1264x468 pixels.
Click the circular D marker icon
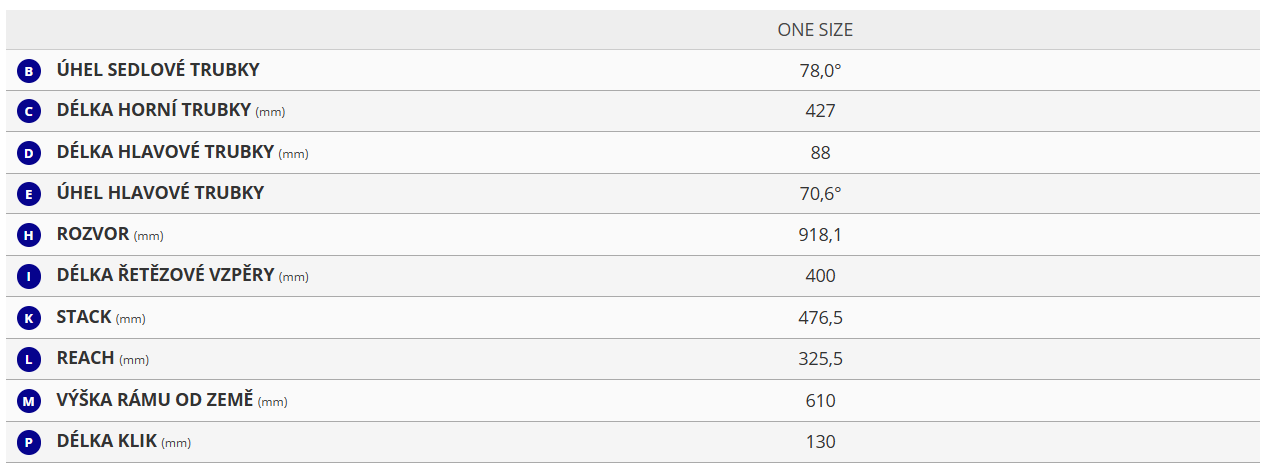click(x=29, y=153)
